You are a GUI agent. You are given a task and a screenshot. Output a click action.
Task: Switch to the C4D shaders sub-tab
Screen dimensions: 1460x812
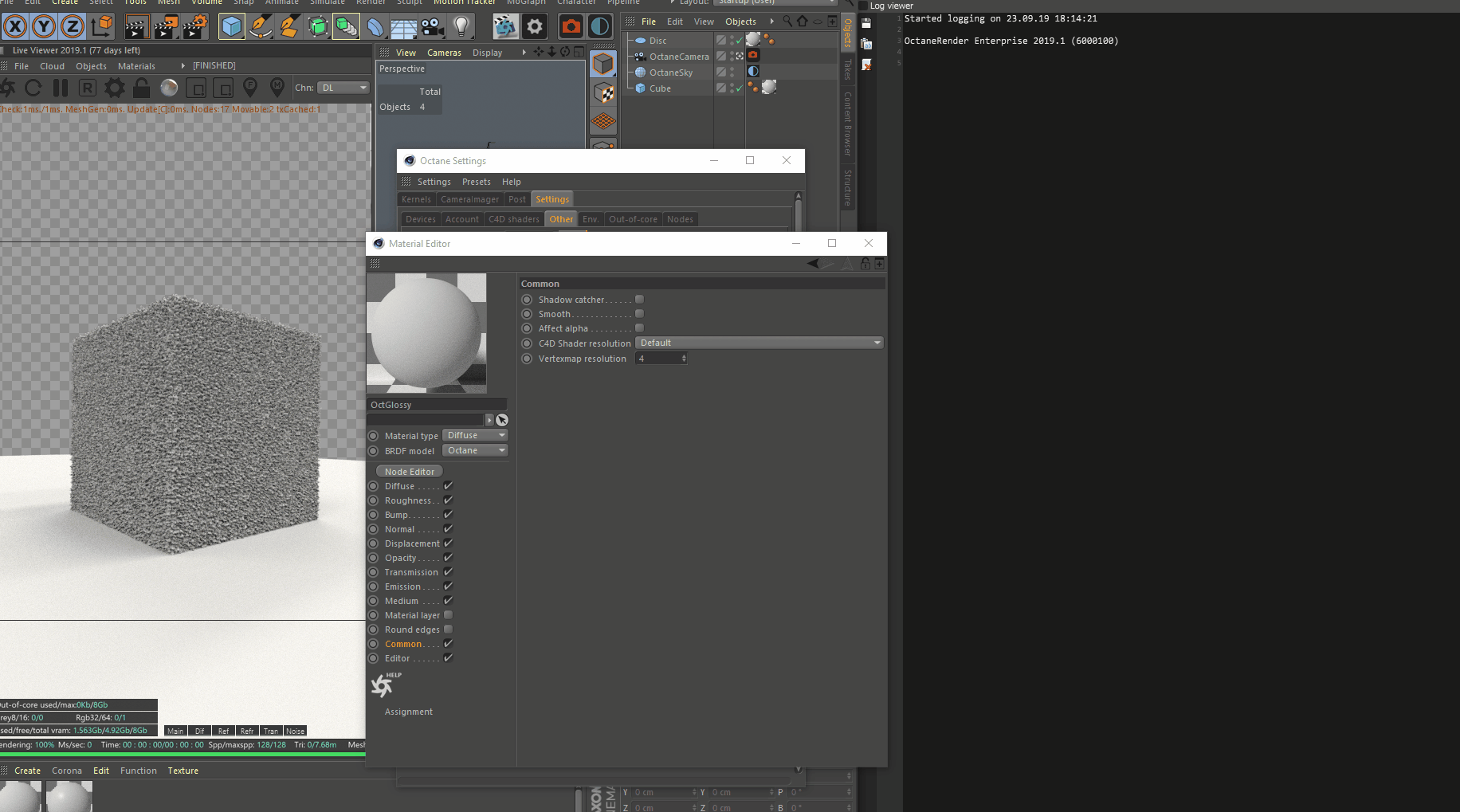(x=514, y=219)
